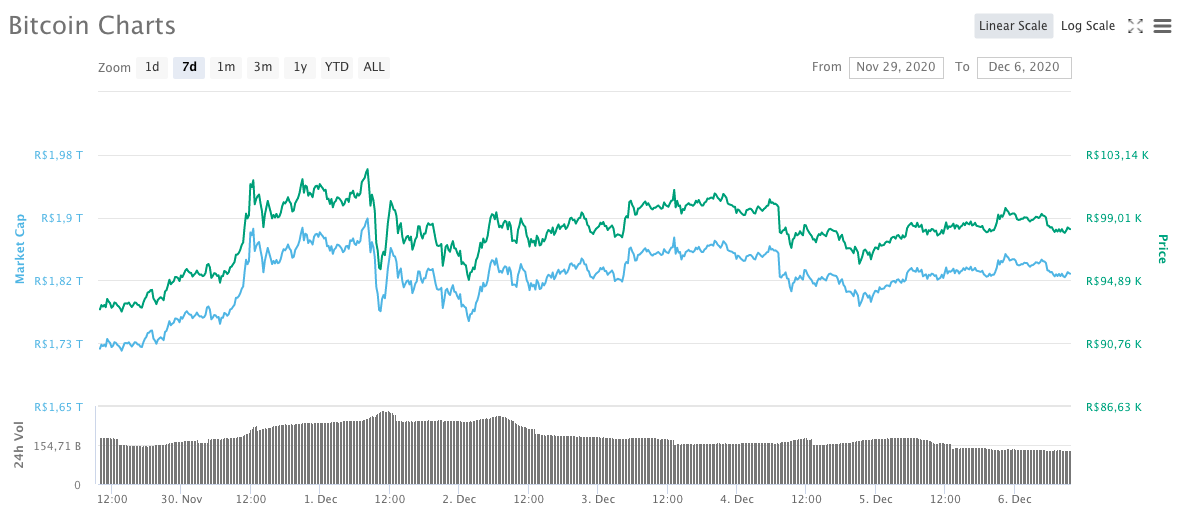Screen dimensions: 1184x528
Task: Select the 1y zoom range
Action: point(300,67)
